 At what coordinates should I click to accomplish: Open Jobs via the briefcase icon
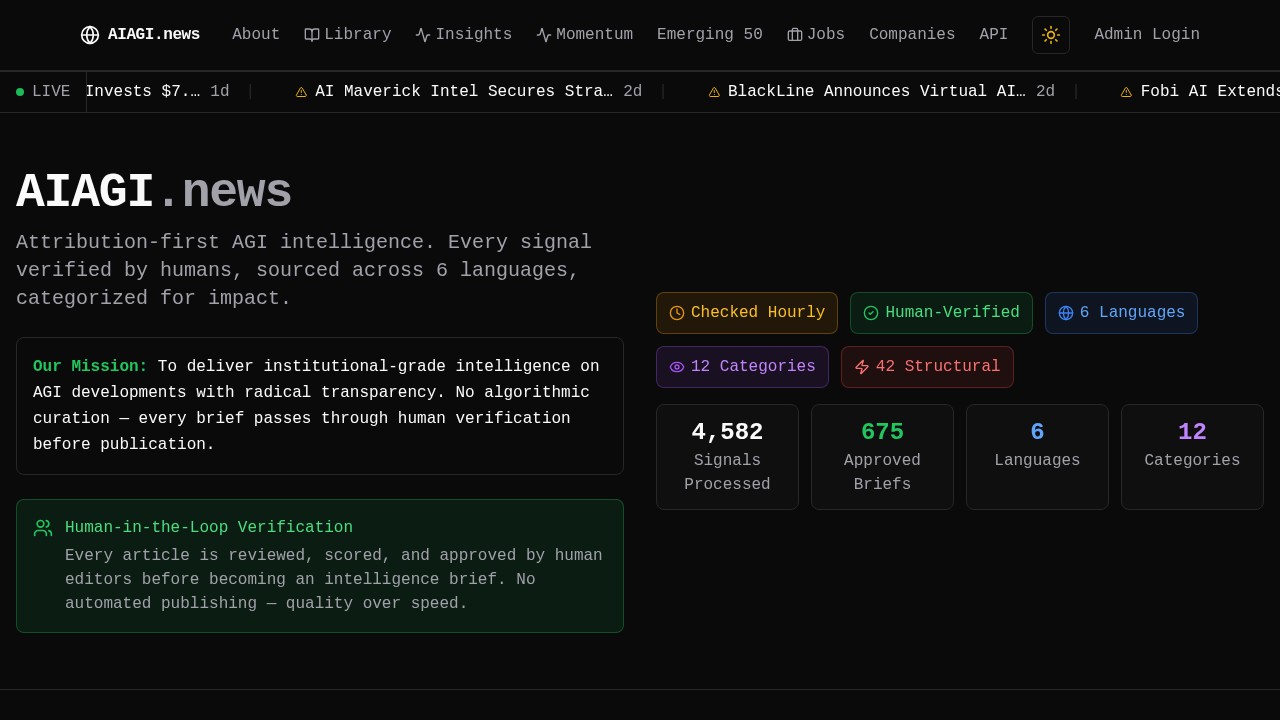(795, 35)
